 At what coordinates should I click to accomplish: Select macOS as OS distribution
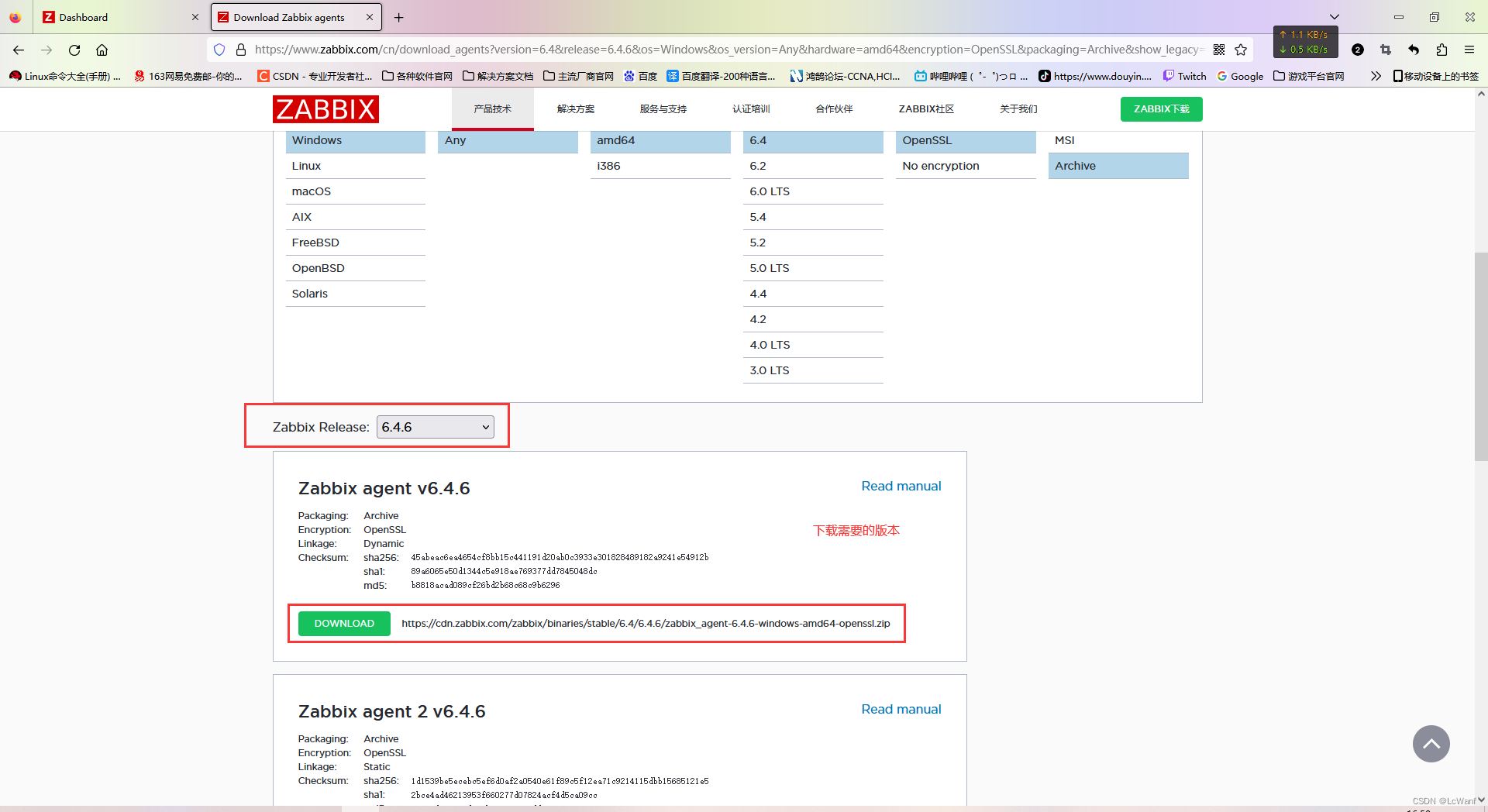tap(355, 191)
